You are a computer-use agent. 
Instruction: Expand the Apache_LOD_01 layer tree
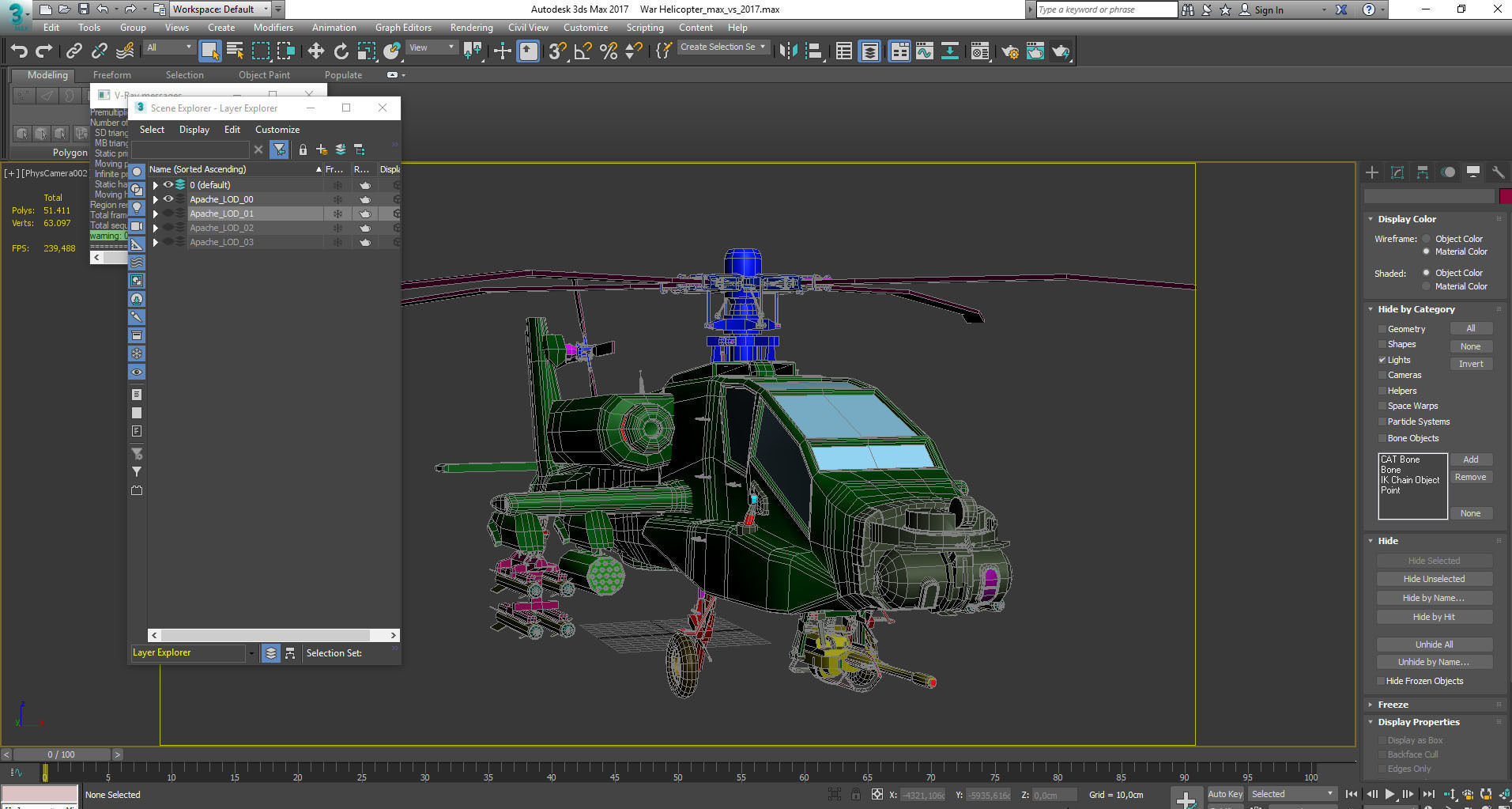156,214
